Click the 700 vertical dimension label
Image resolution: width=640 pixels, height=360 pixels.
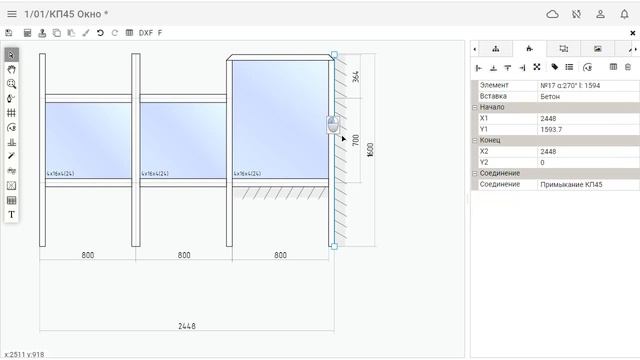(x=356, y=140)
